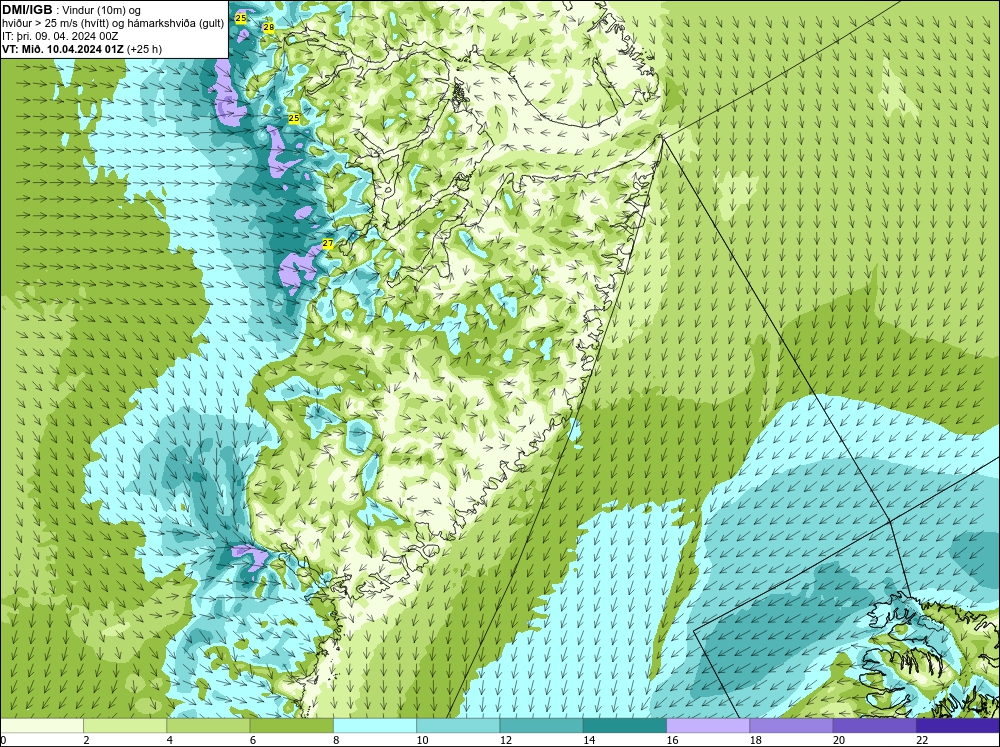This screenshot has height=747, width=1000.
Task: Click scale number 22 under the color bar
Action: (x=922, y=740)
